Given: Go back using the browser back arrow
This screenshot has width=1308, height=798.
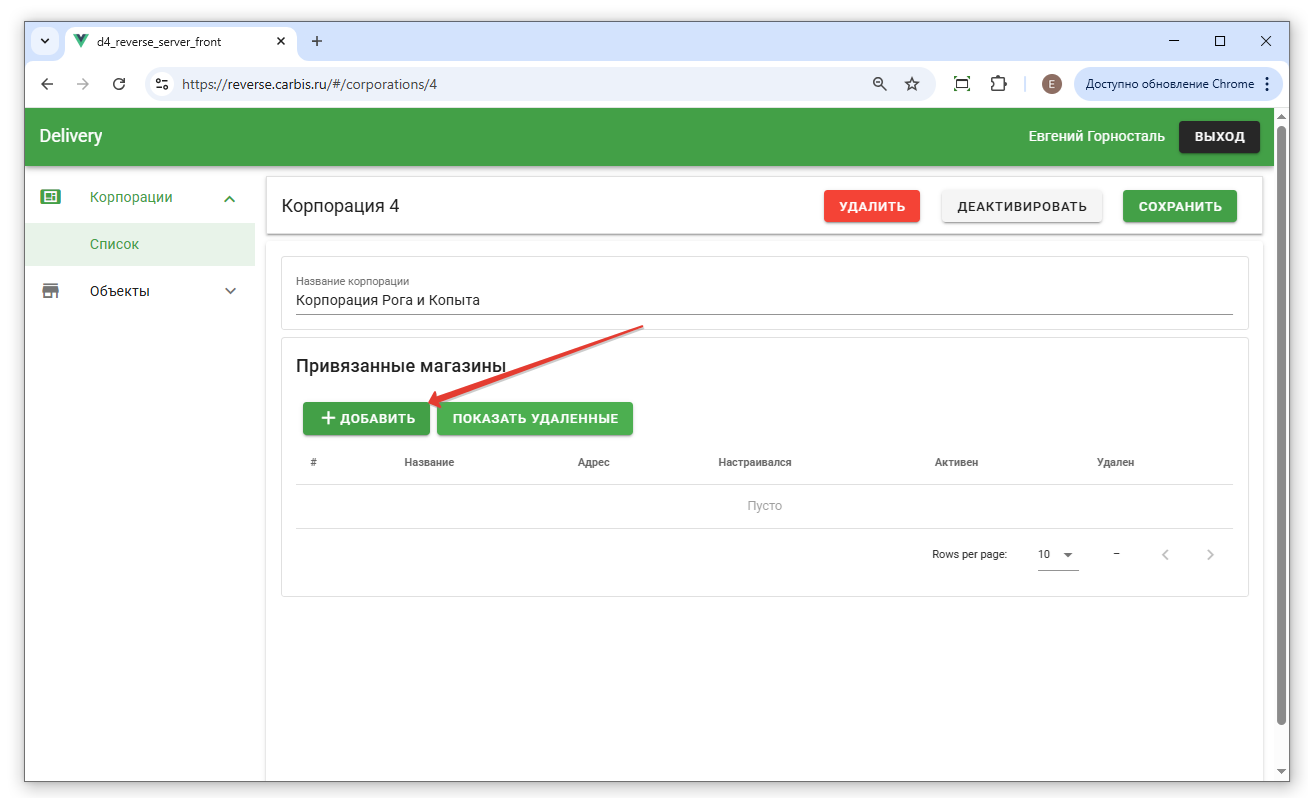Looking at the screenshot, I should [x=47, y=84].
